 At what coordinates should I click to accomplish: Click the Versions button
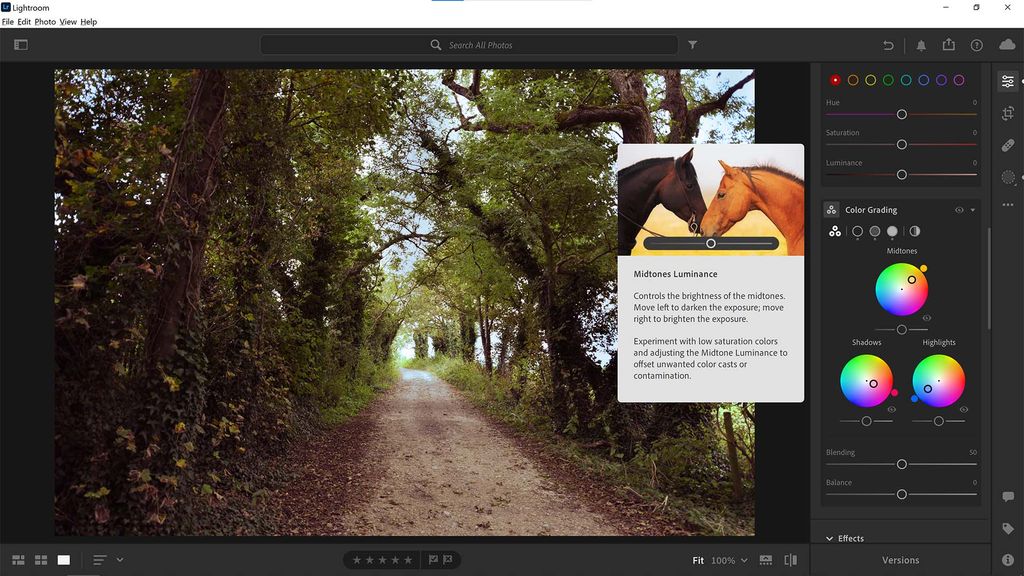click(x=900, y=560)
